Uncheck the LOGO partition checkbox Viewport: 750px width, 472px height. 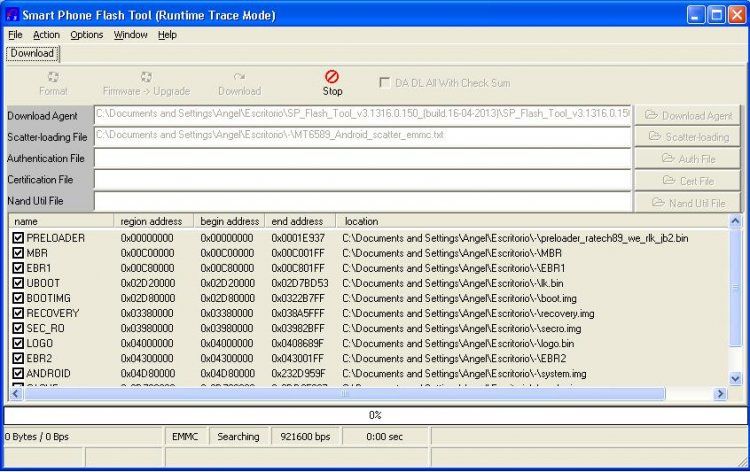point(18,343)
